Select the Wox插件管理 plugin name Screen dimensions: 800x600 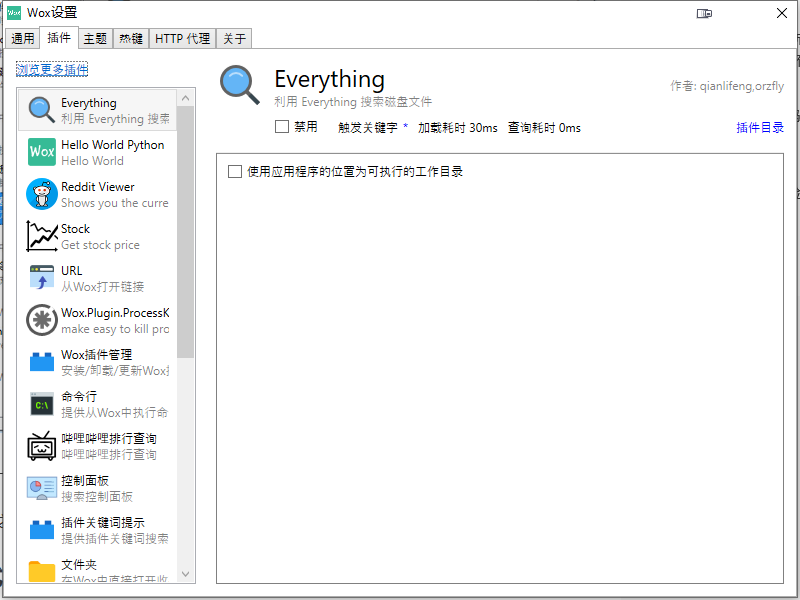97,355
